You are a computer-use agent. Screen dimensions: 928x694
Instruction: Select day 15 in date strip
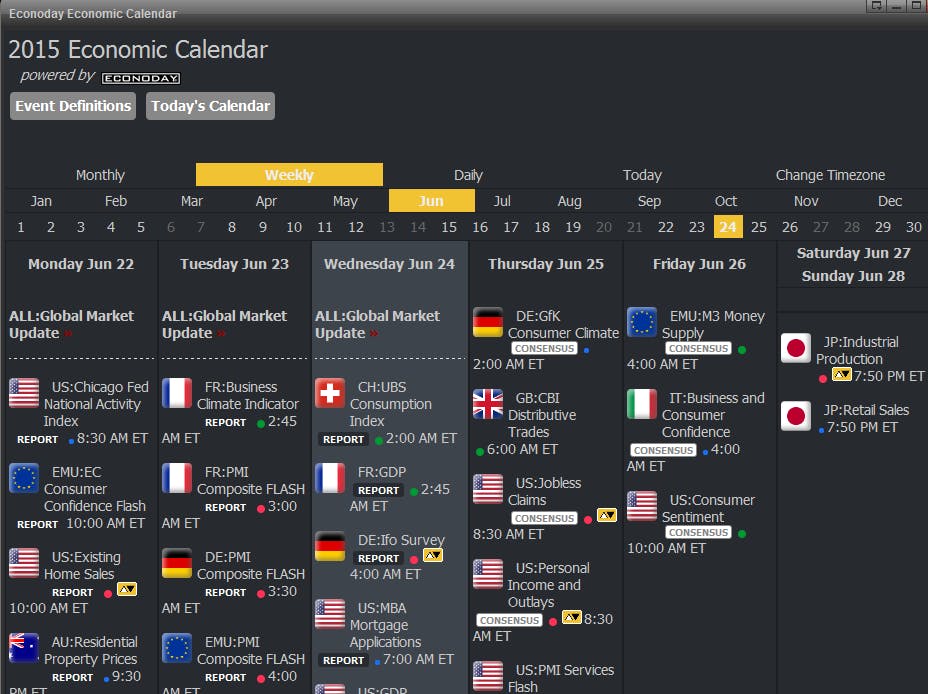(449, 227)
